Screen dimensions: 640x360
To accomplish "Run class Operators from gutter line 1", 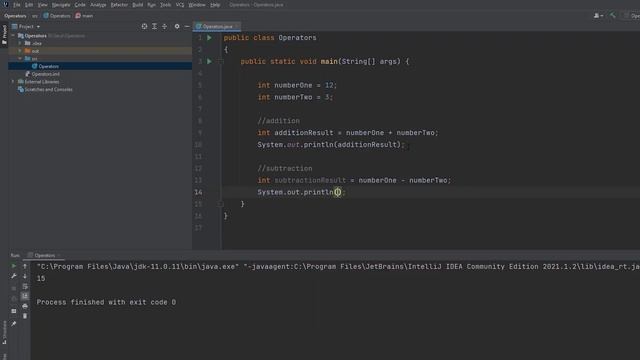I will click(209, 38).
